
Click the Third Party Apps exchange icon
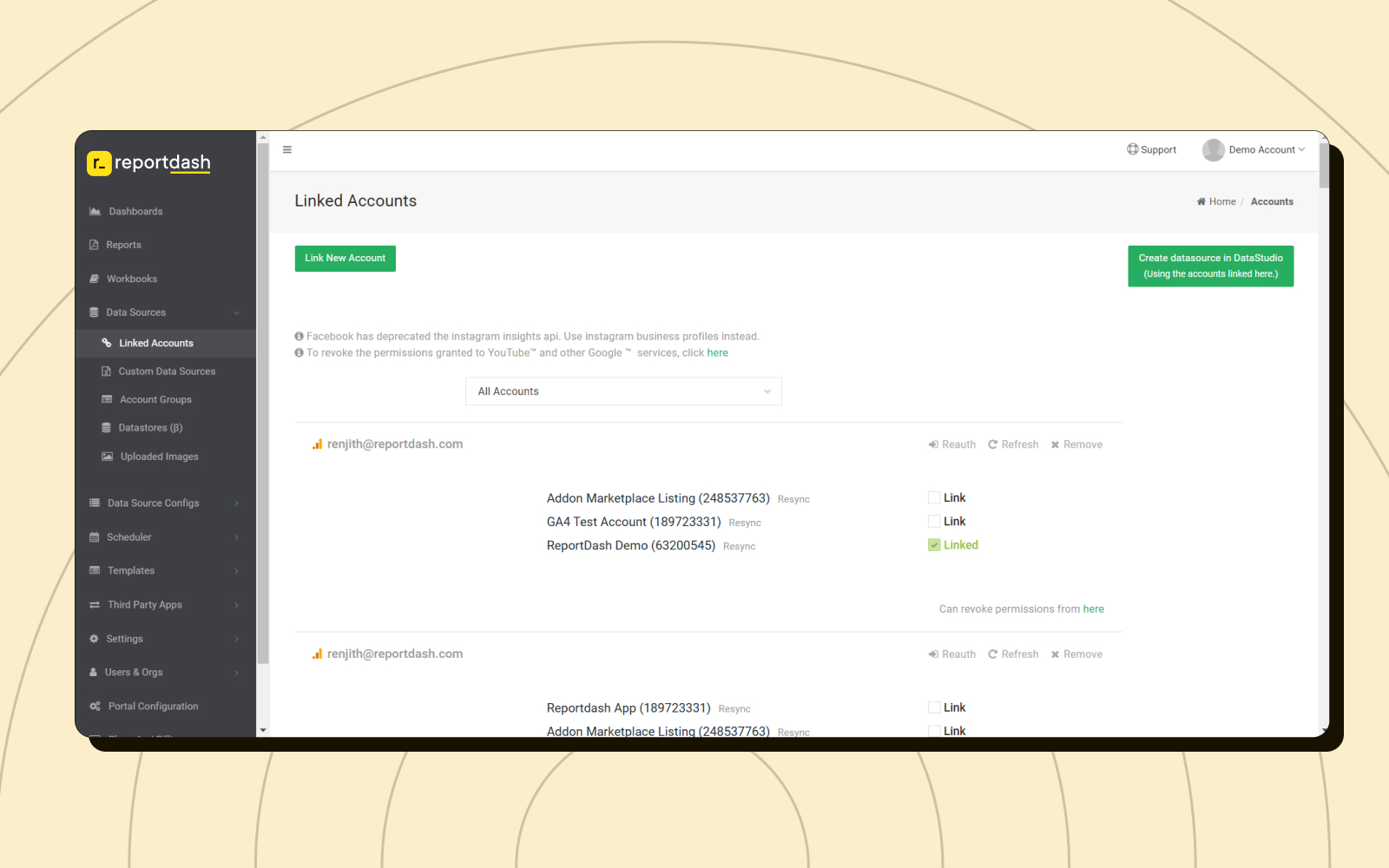tap(95, 605)
